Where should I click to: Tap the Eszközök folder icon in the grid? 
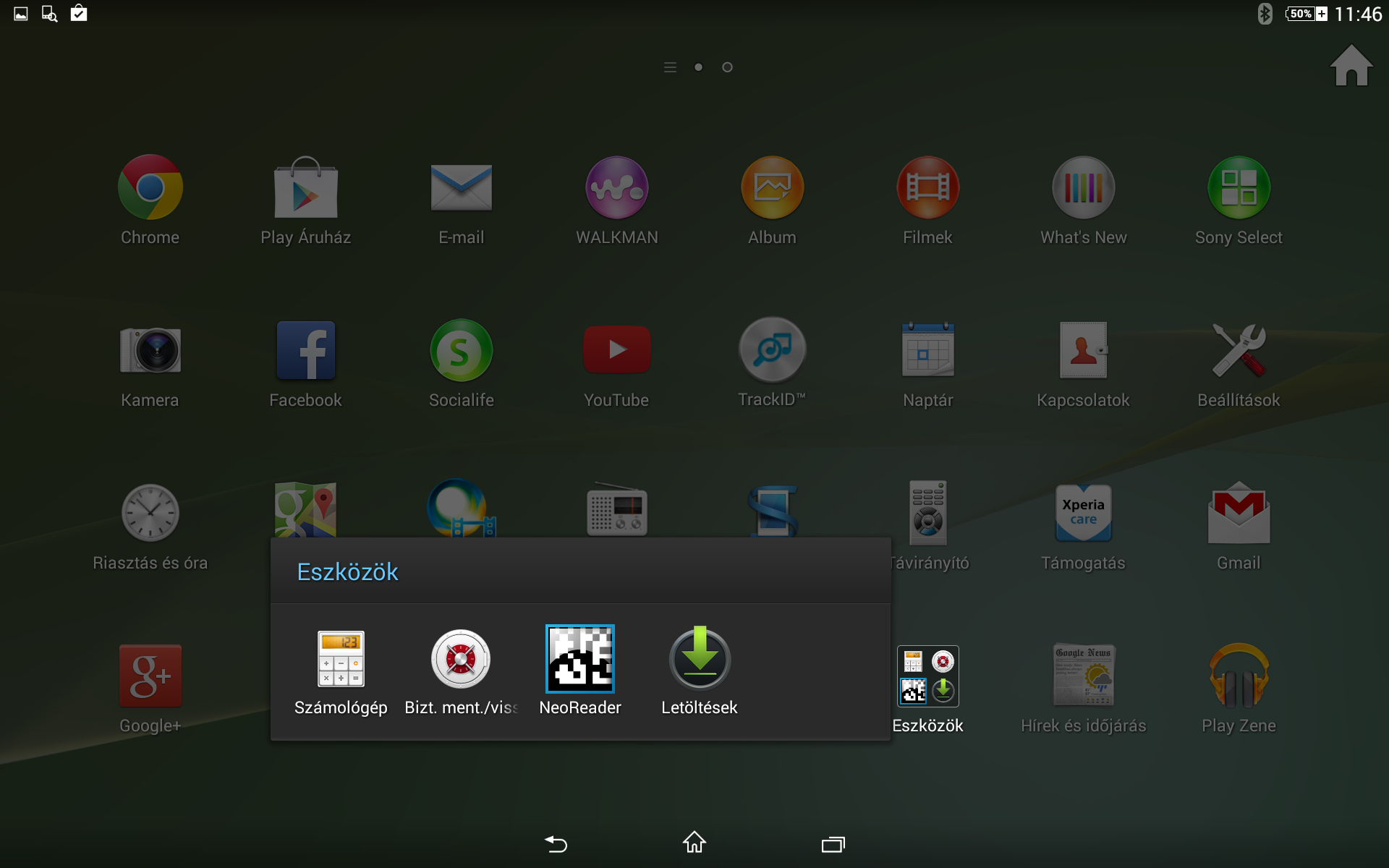click(x=927, y=676)
